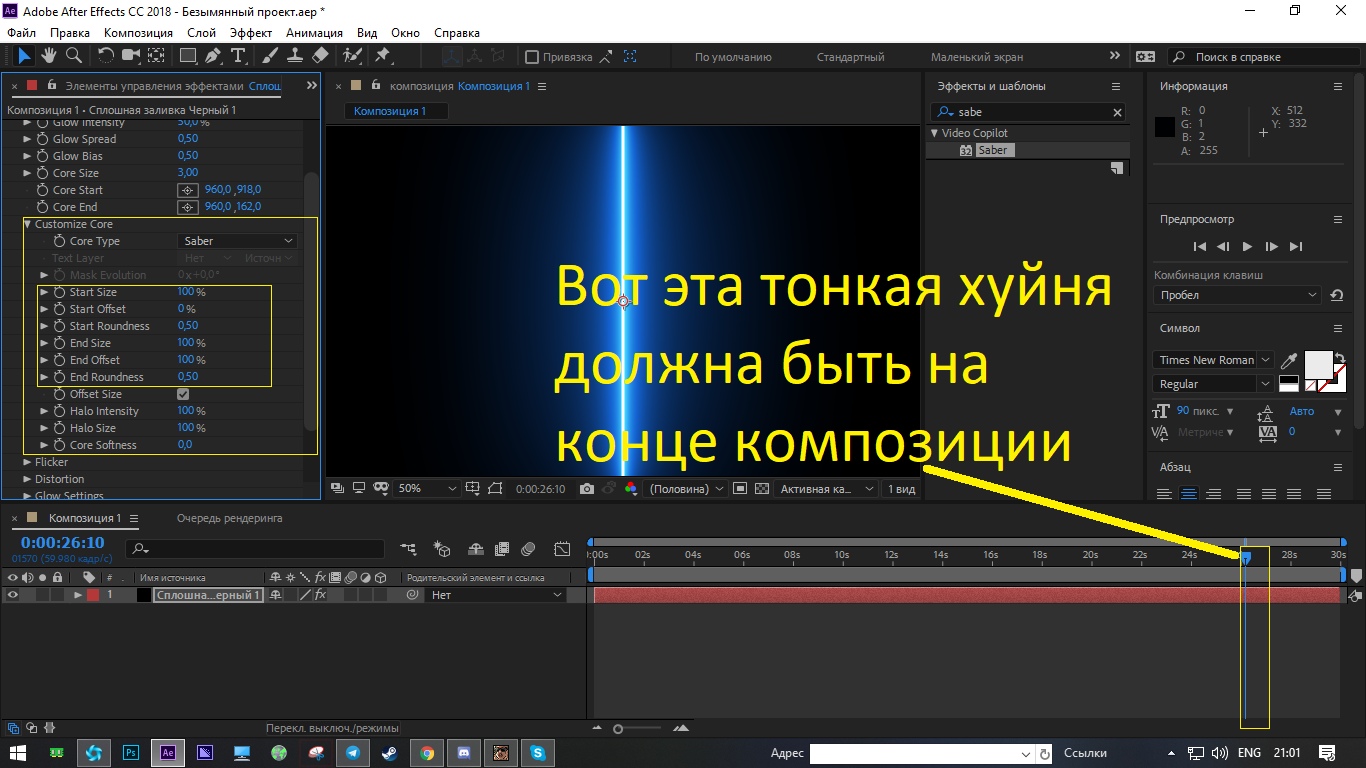Select the Brush tool
The width and height of the screenshot is (1366, 768).
269,55
